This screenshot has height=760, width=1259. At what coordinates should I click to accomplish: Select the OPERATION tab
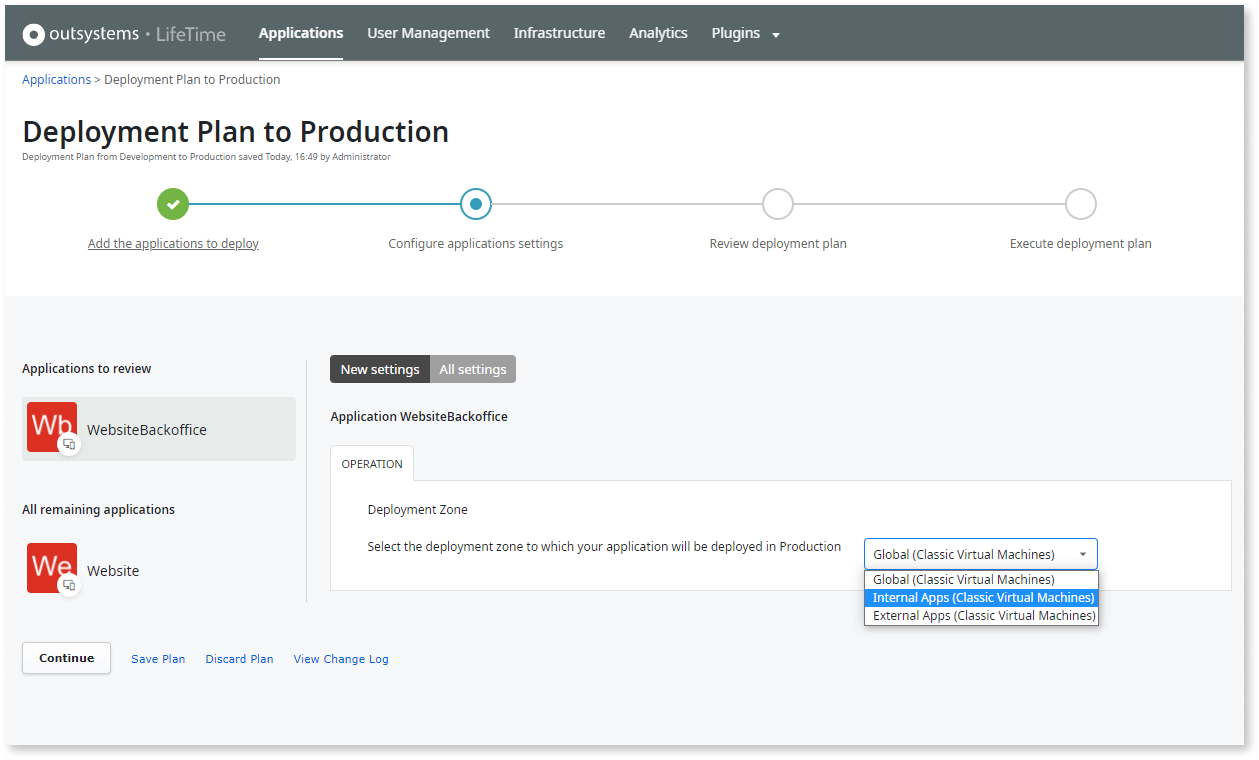pos(372,464)
